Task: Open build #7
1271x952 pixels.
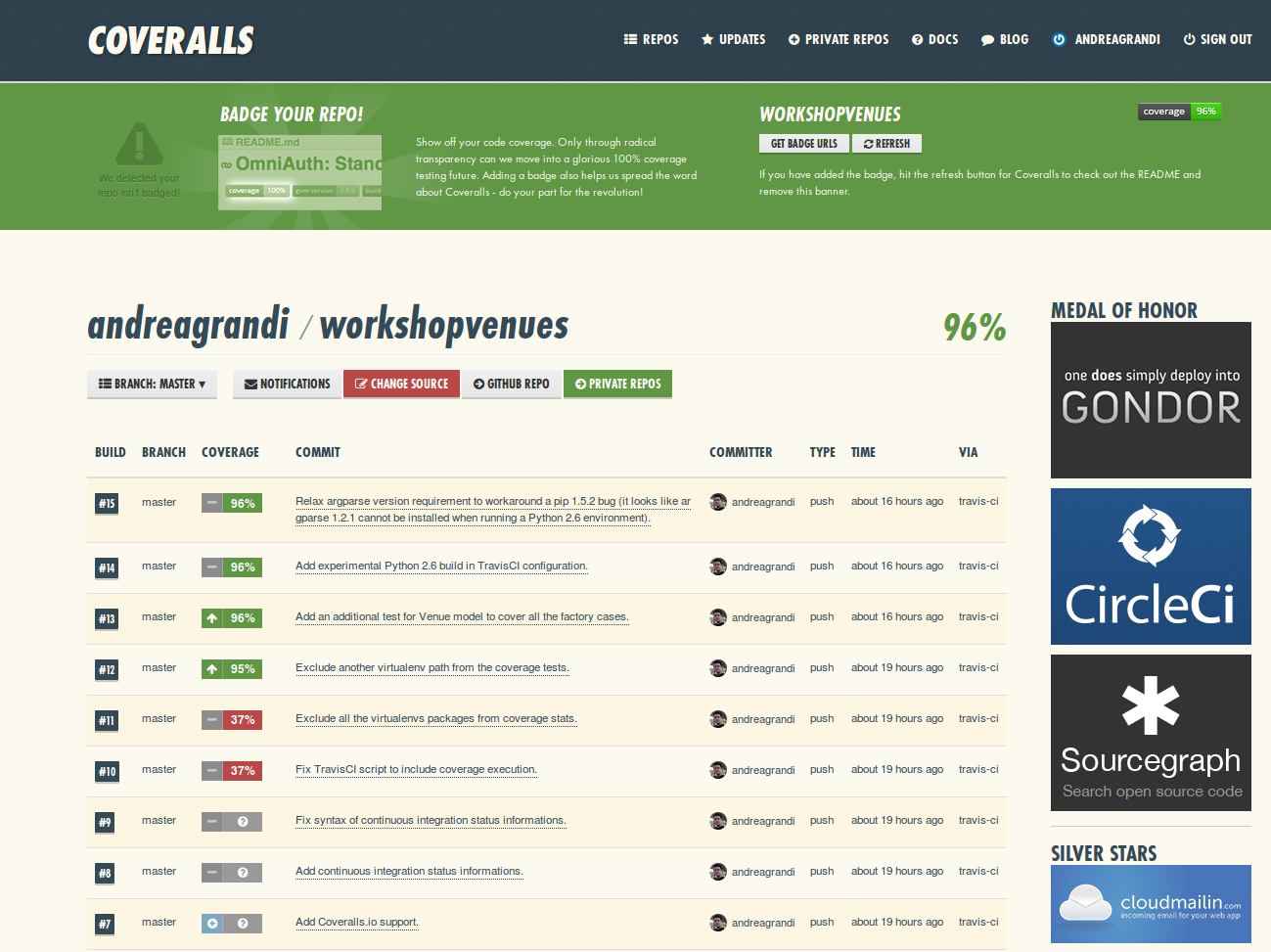Action: click(x=105, y=924)
